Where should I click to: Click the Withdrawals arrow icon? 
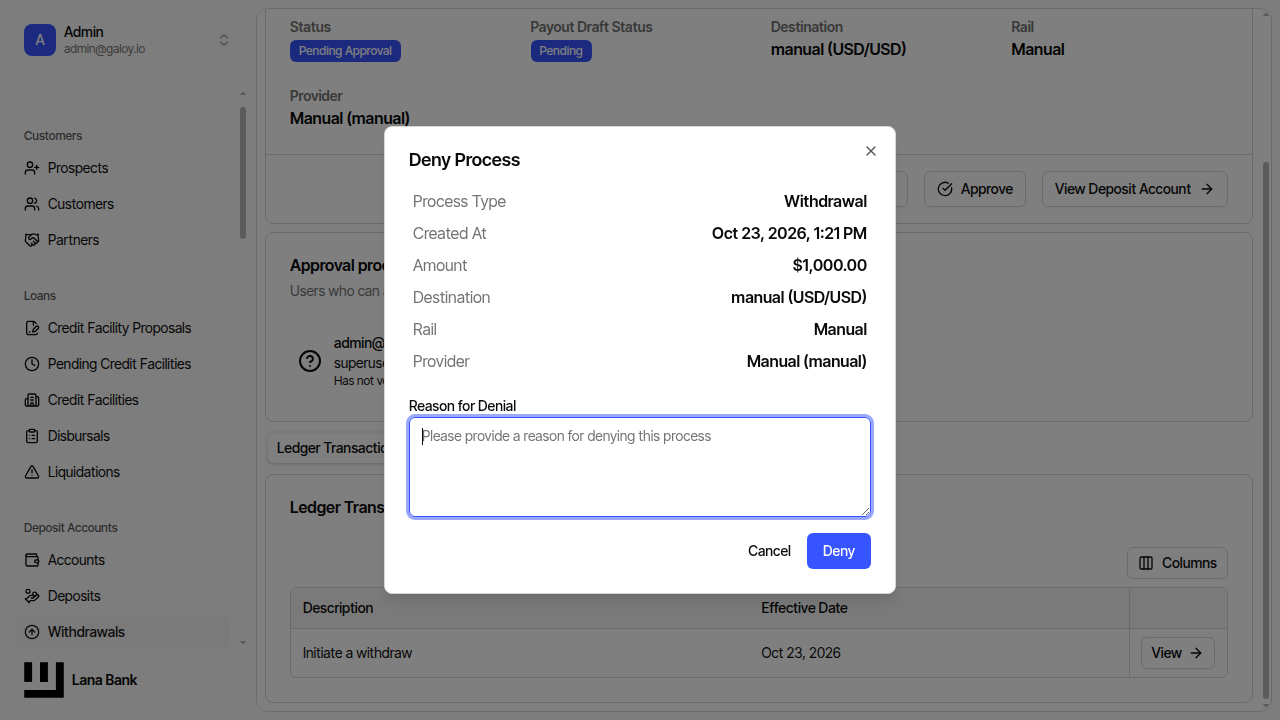pos(32,632)
